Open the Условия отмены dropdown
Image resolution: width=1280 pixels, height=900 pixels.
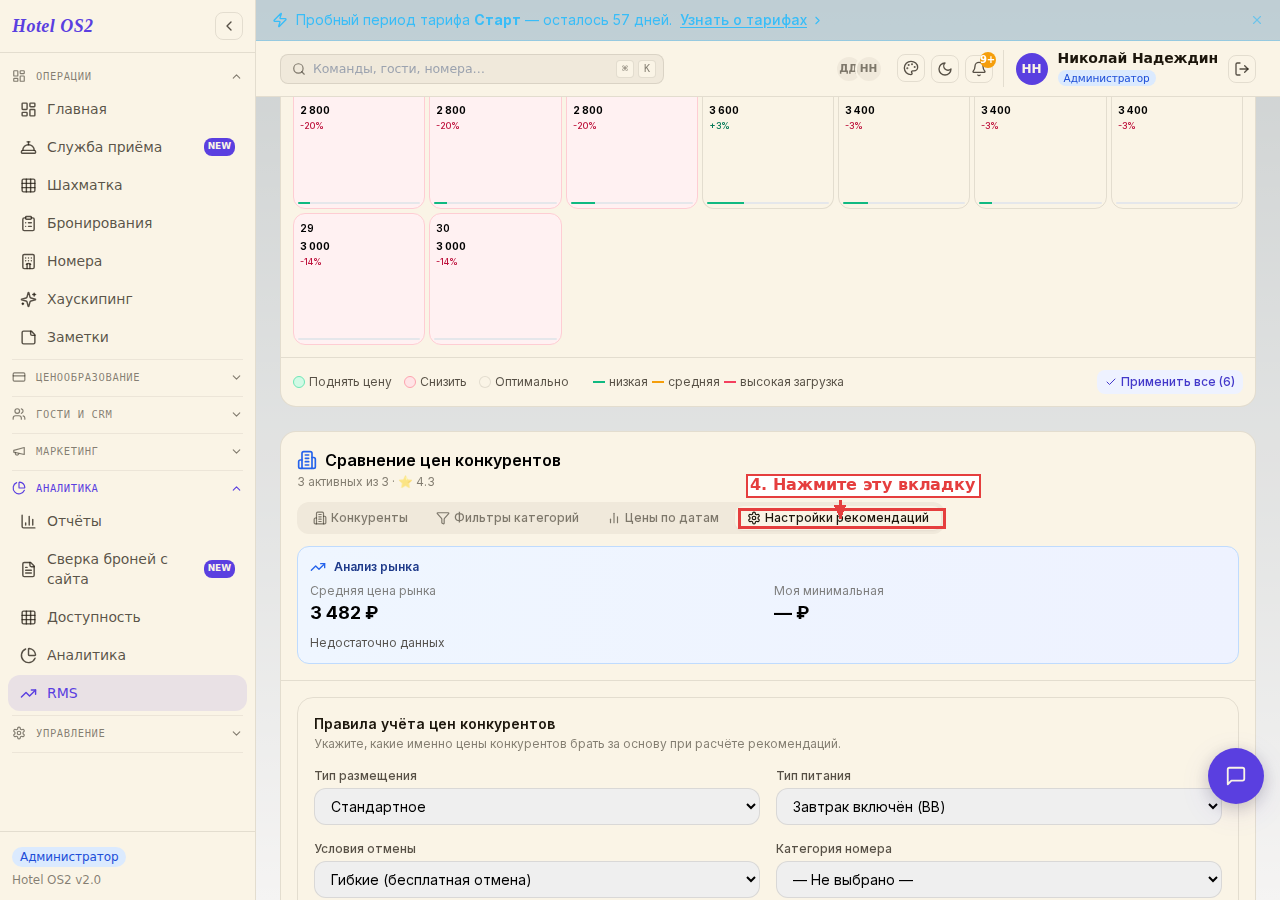pyautogui.click(x=537, y=880)
